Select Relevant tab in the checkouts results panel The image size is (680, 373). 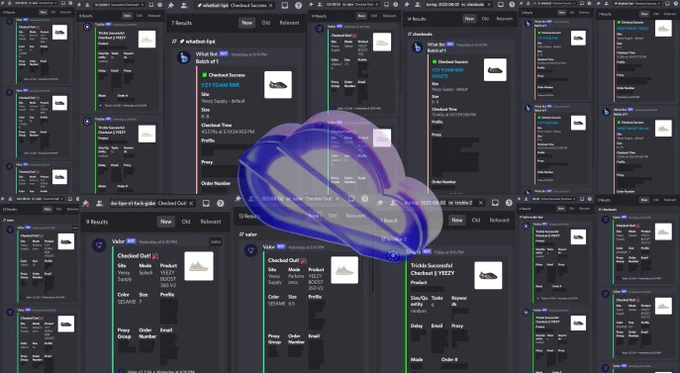tap(504, 19)
